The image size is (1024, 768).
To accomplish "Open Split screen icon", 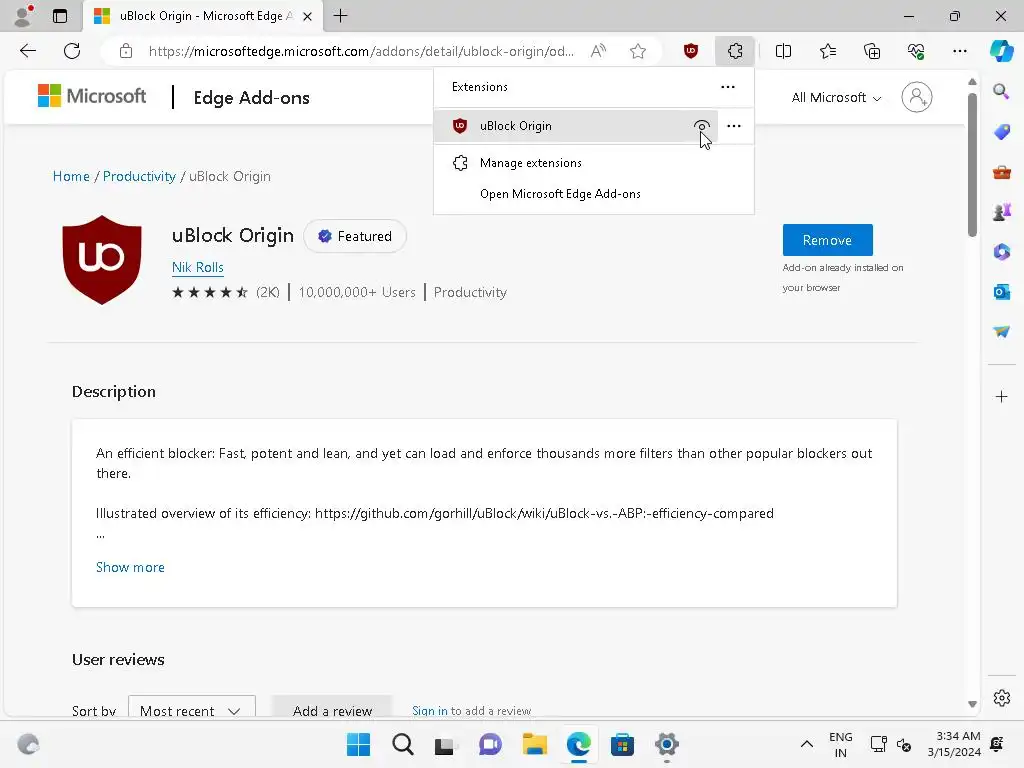I will [x=783, y=51].
